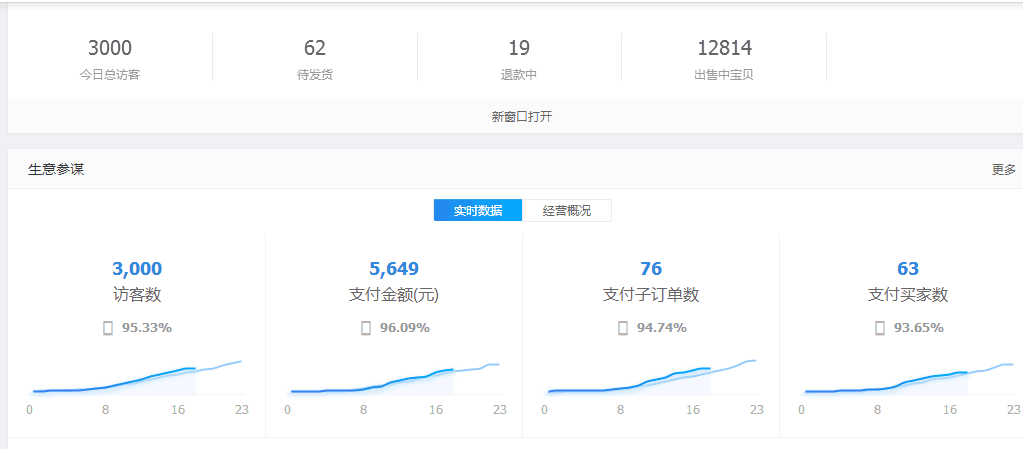Screen dimensions: 1023x449
Task: Click the 访客数 trend line chart
Action: [137, 378]
